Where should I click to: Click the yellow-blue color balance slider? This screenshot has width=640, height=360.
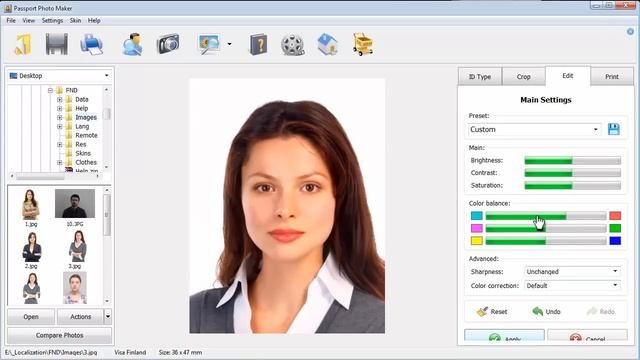click(x=546, y=241)
